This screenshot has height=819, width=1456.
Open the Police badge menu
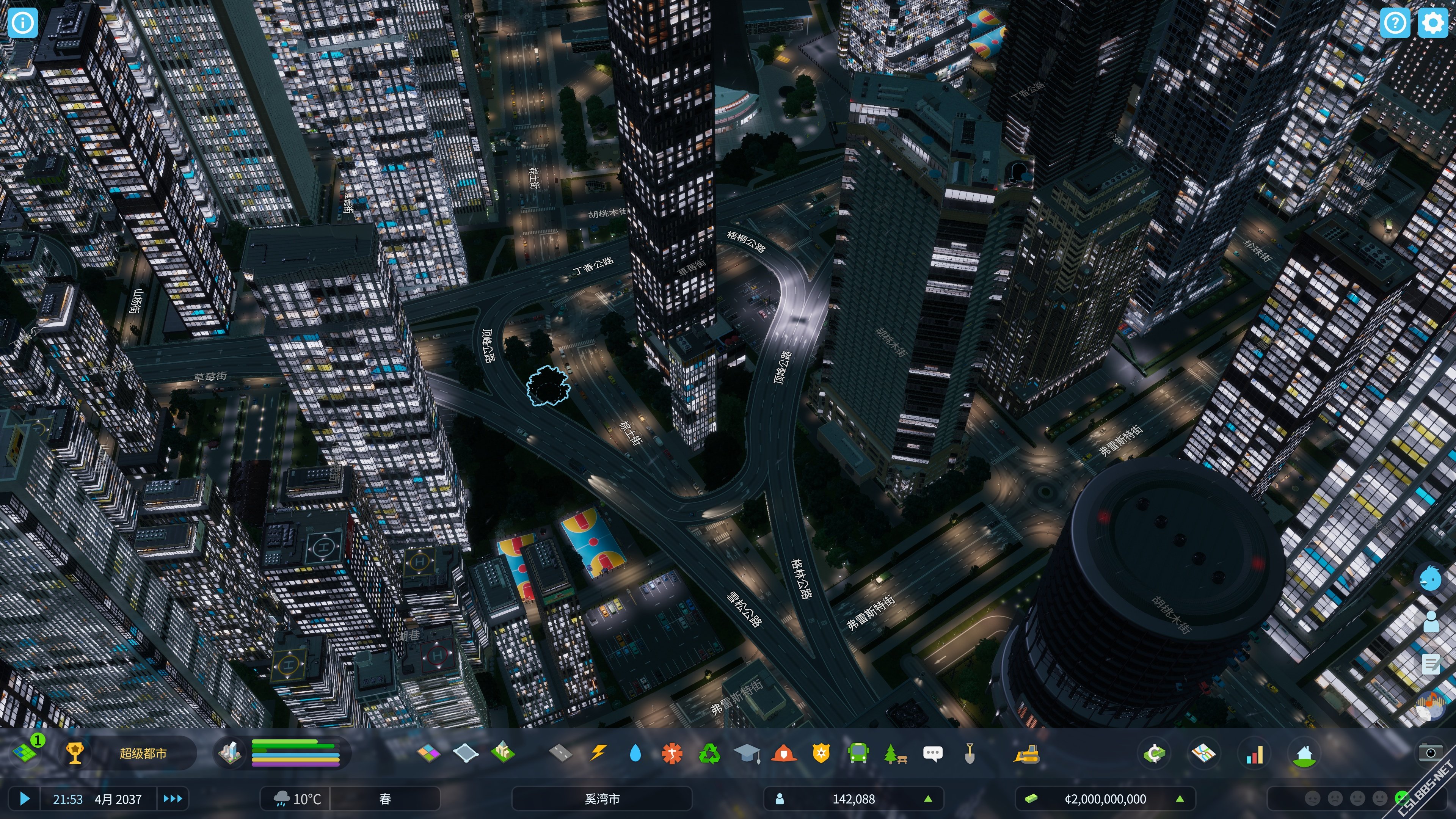click(821, 753)
